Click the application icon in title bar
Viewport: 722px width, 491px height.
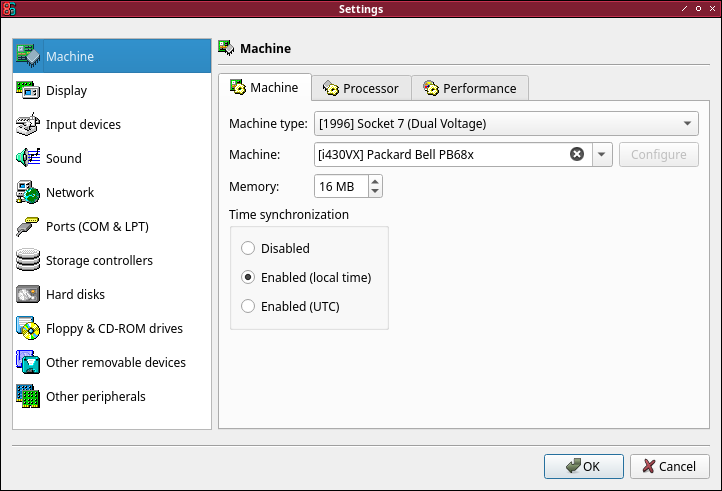coord(9,9)
